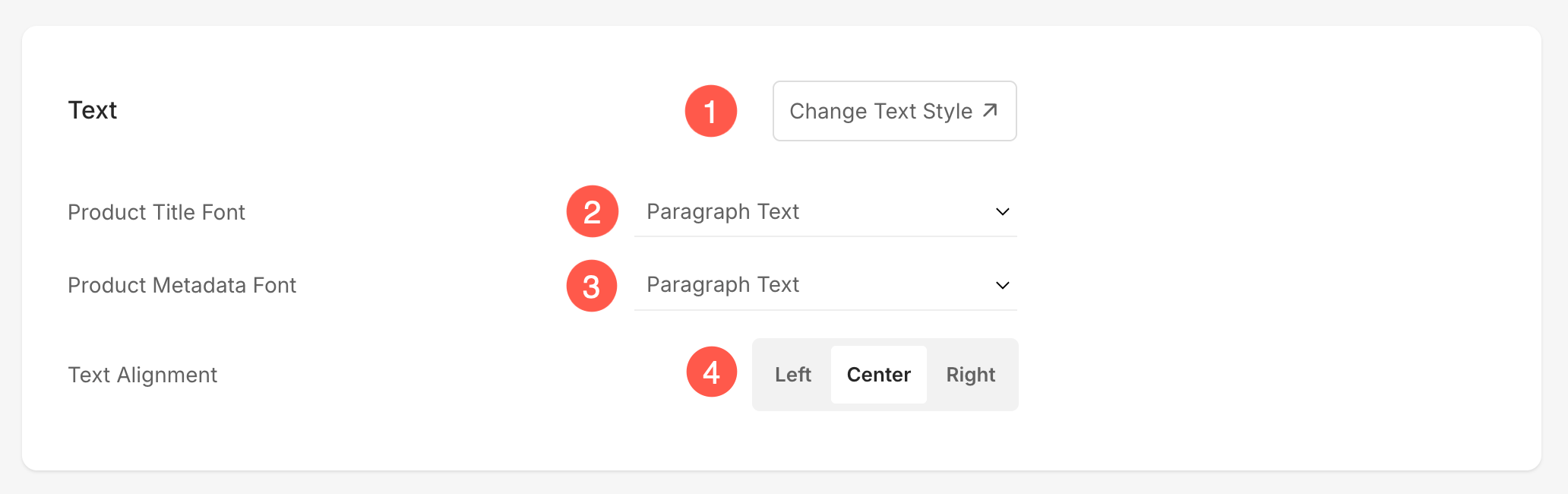The width and height of the screenshot is (1568, 494).
Task: Click the chevron beside Product Title Font
Action: (1003, 211)
